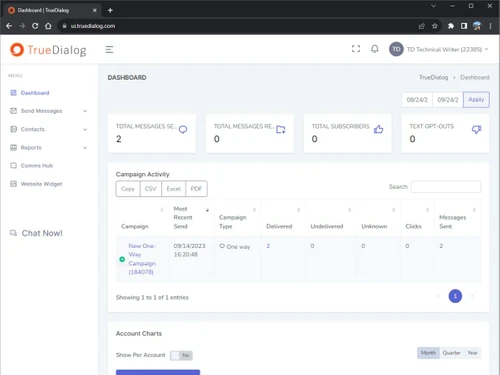Reload the browser page
This screenshot has height=375, width=500.
click(x=35, y=26)
